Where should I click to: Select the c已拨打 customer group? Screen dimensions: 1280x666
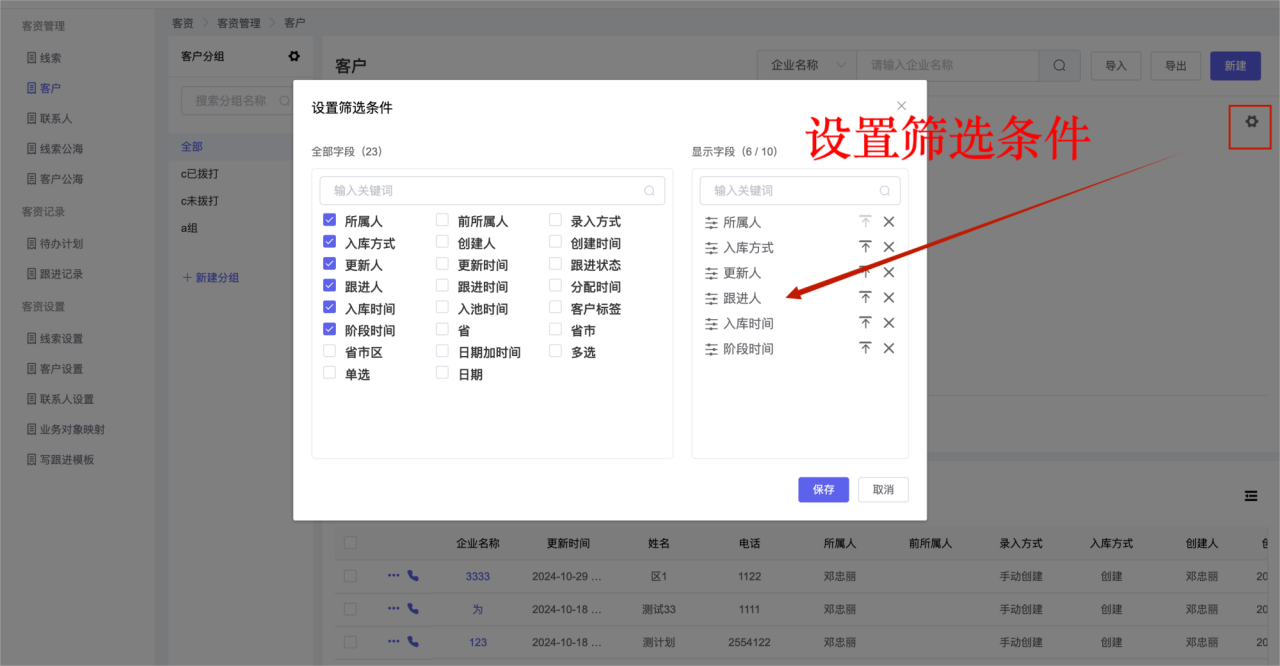pos(200,174)
